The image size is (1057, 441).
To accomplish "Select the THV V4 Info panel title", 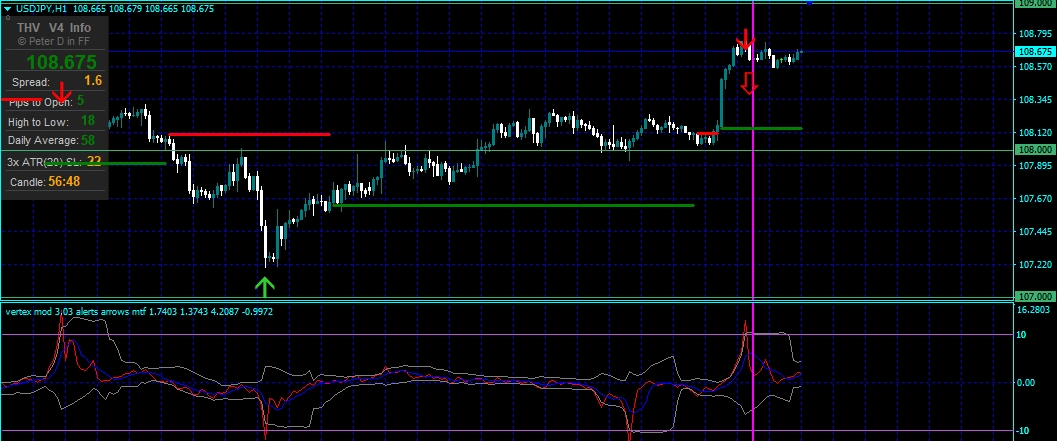I will coord(54,28).
